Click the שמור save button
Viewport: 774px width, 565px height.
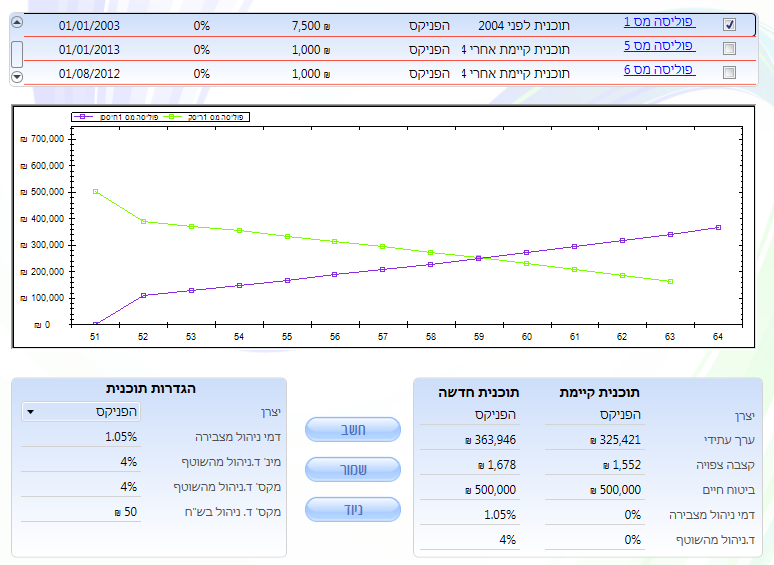click(352, 469)
